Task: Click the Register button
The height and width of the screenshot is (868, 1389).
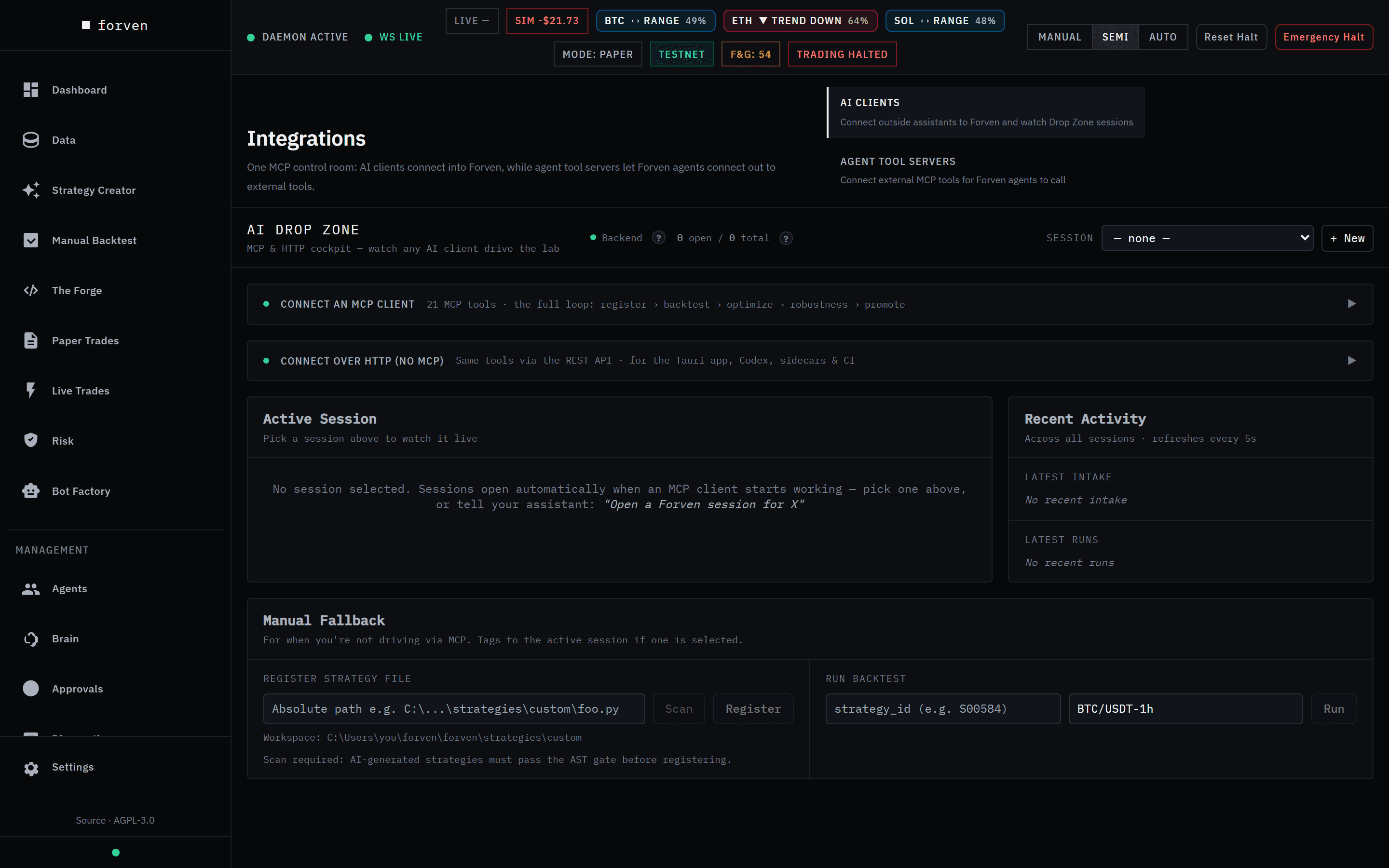Action: coord(753,708)
